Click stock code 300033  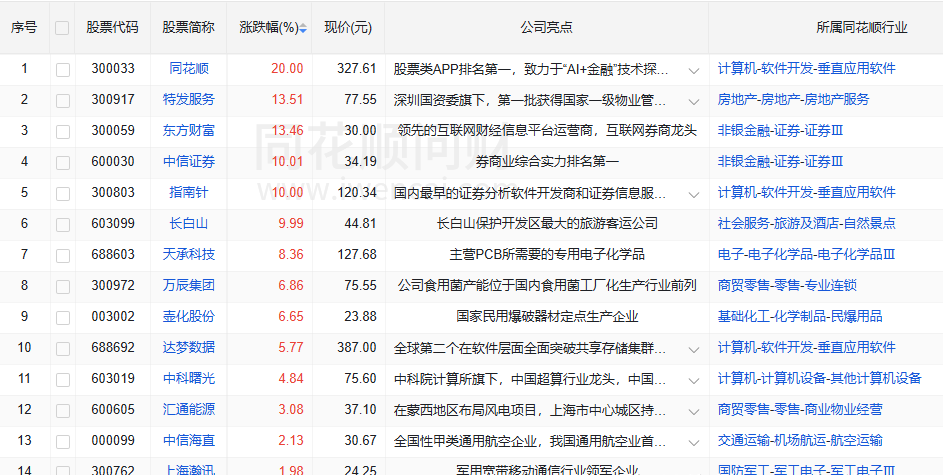113,69
